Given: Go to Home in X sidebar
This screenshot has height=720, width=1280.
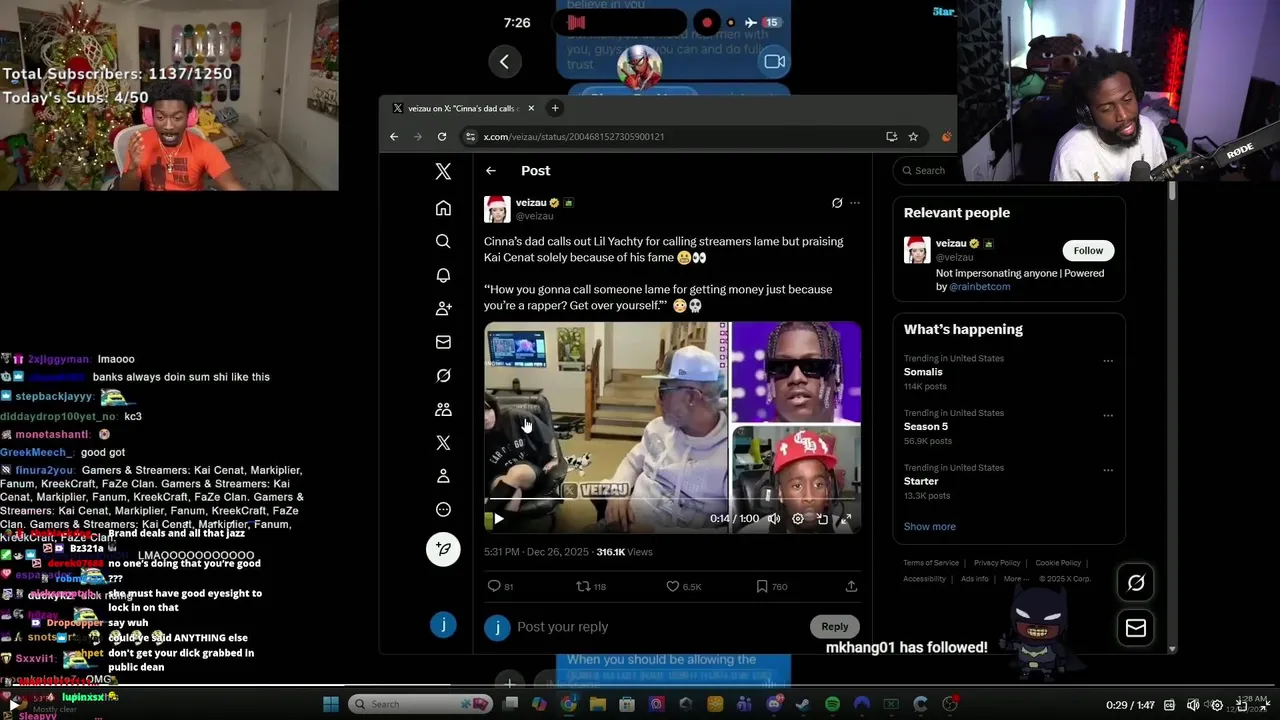Looking at the screenshot, I should point(443,208).
